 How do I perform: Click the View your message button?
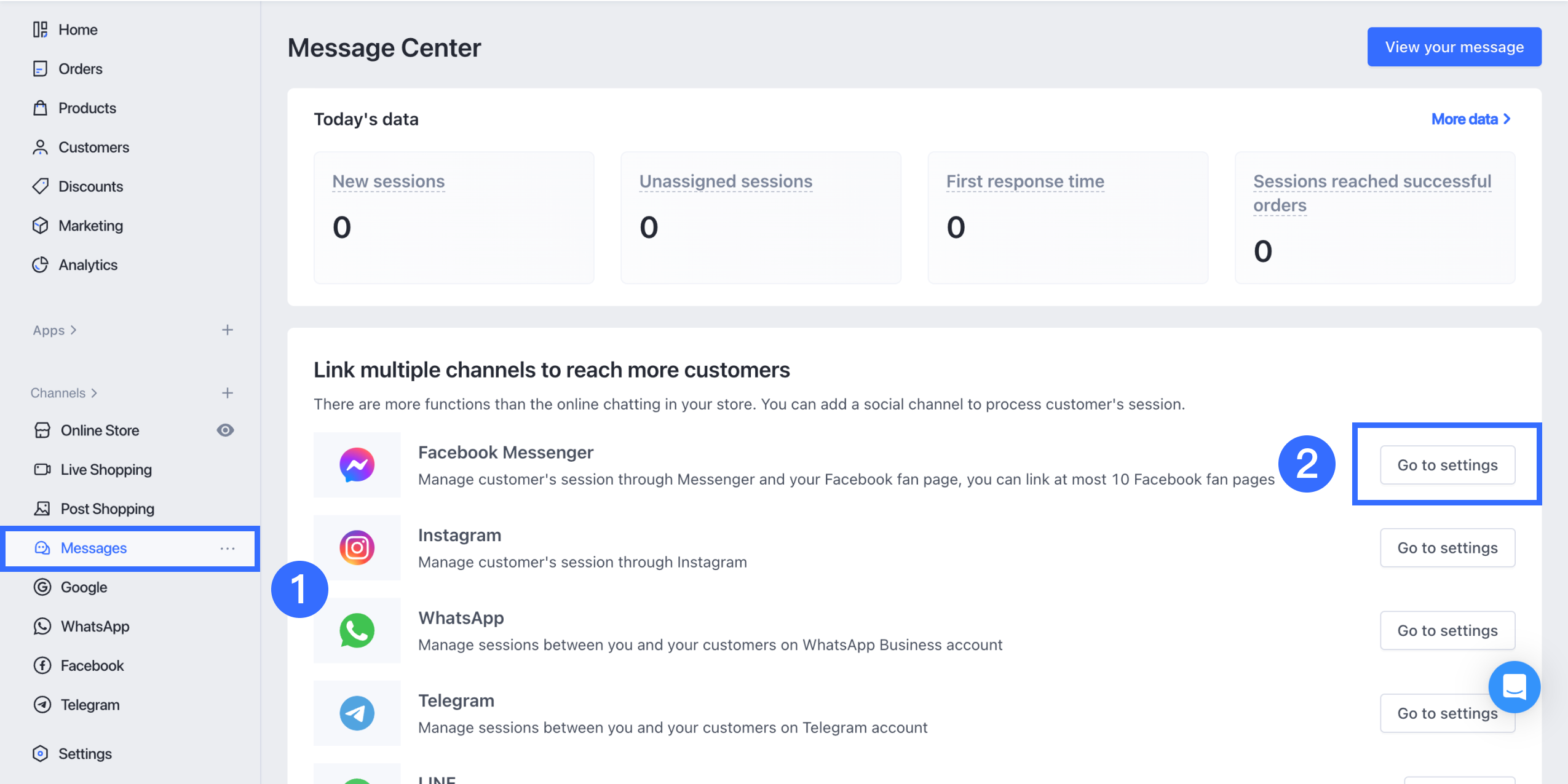[x=1454, y=47]
